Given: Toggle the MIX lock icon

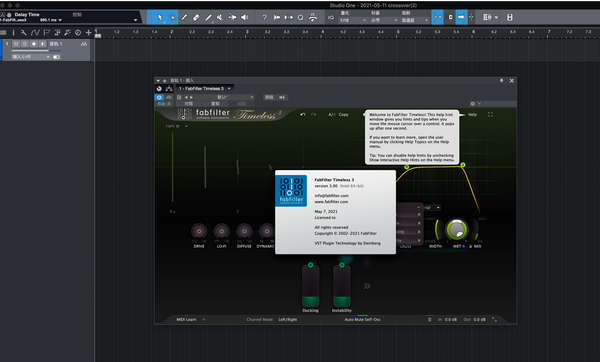Looking at the screenshot, I should [471, 246].
